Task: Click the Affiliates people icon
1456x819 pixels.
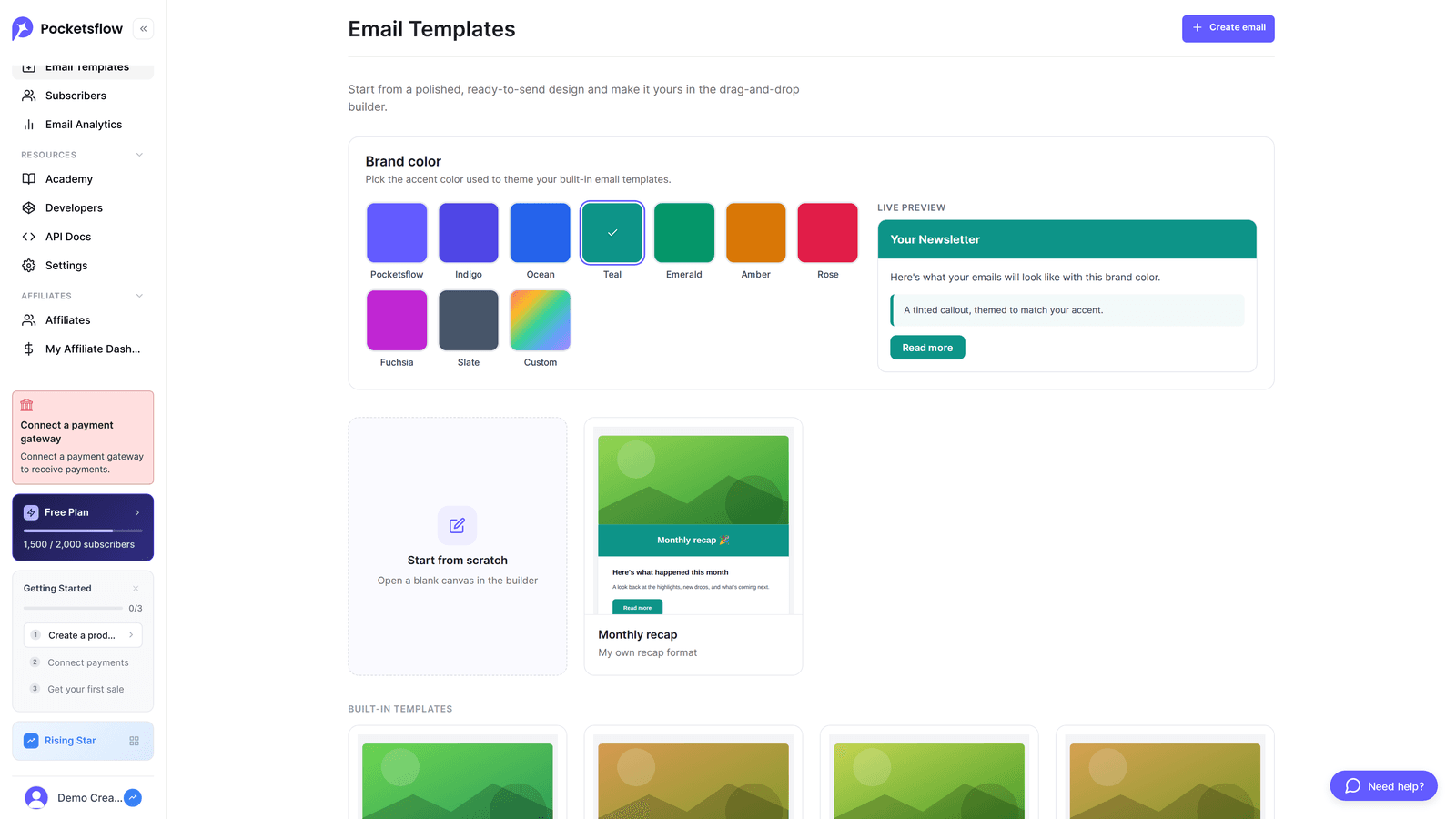Action: tap(29, 320)
